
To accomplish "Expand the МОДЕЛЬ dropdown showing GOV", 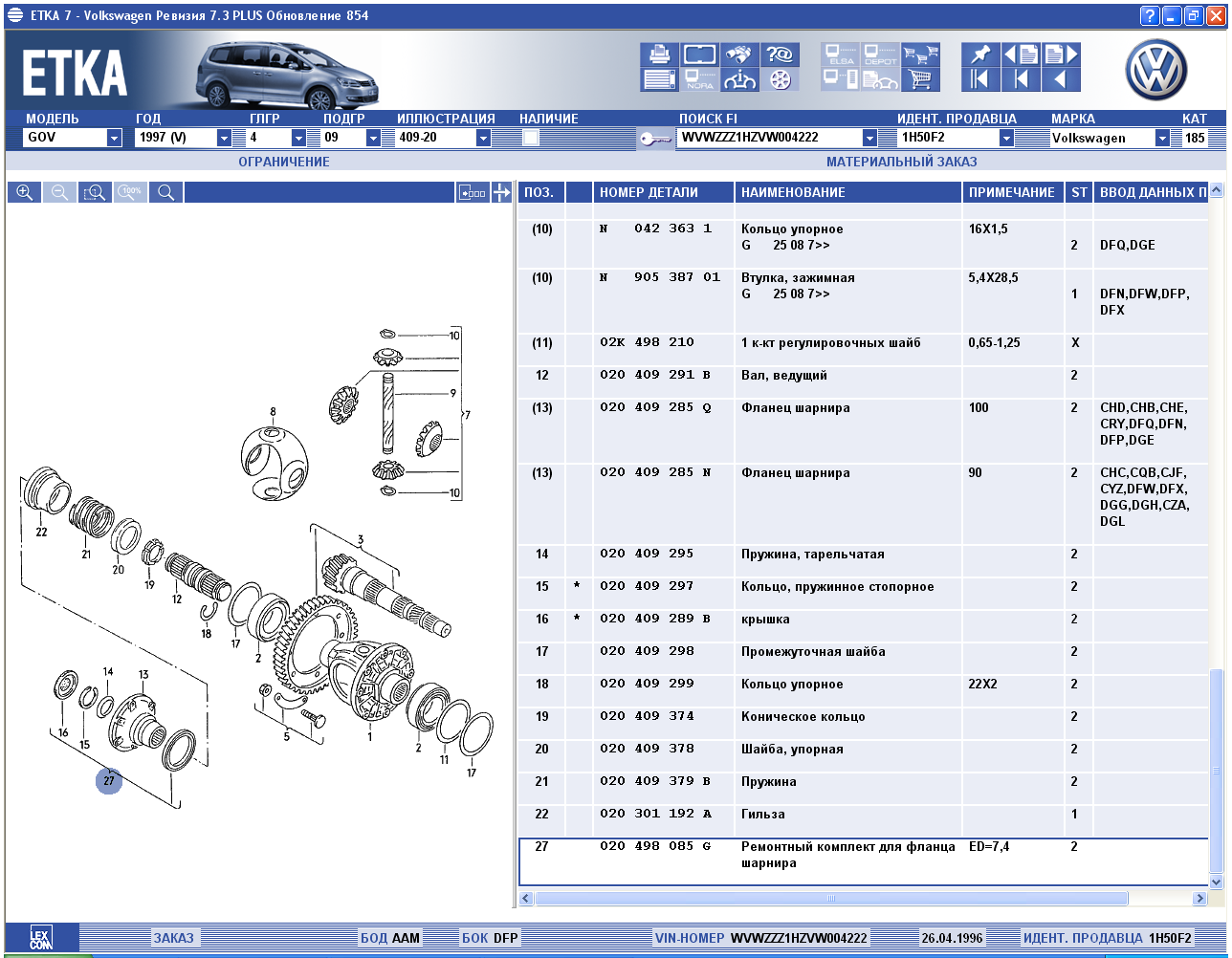I will coord(114,138).
